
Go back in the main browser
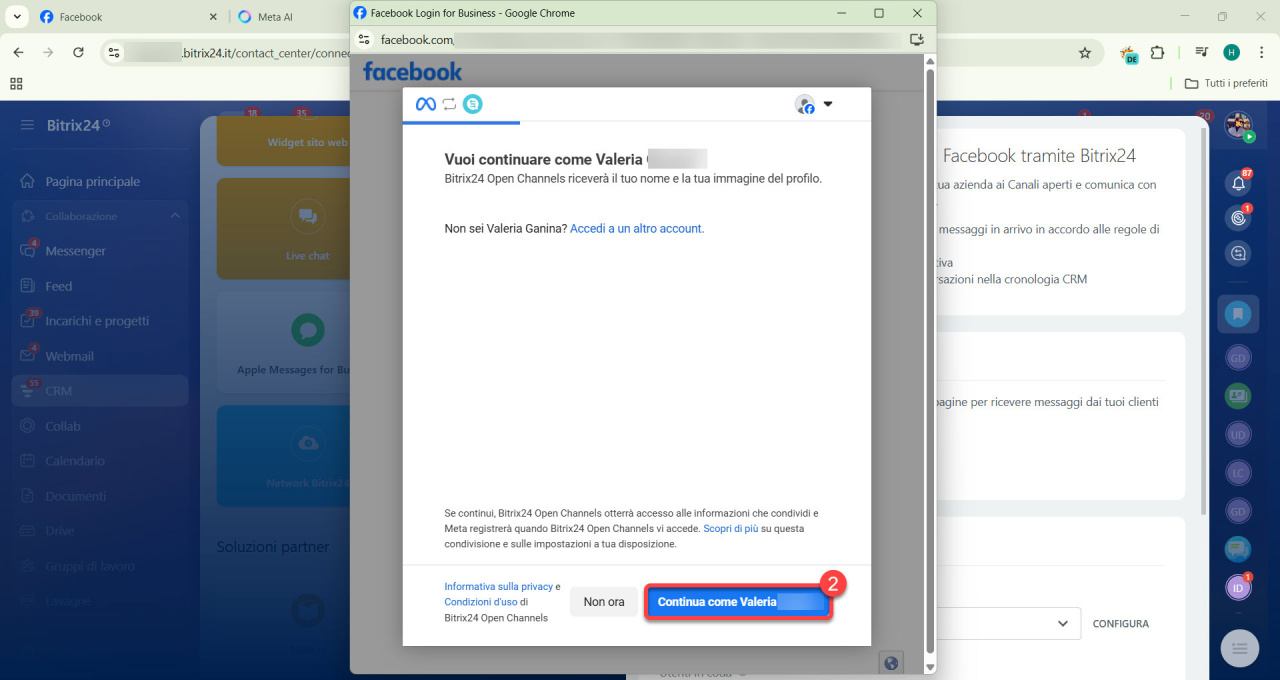[18, 52]
